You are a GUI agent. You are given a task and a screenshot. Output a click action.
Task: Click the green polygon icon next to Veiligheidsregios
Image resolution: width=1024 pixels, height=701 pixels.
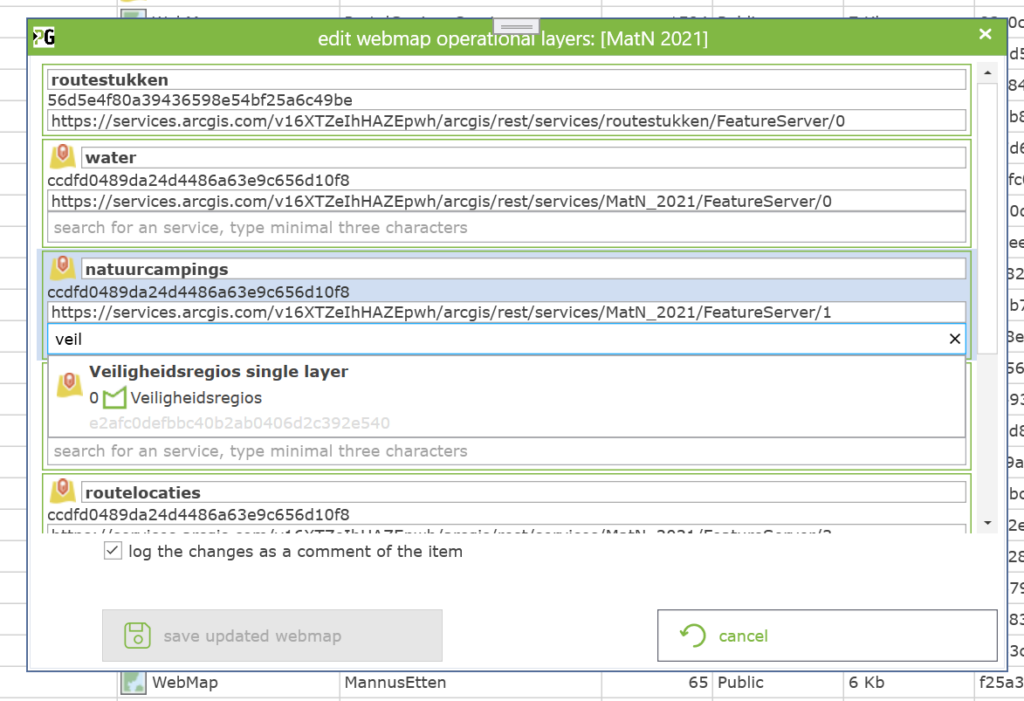(x=114, y=397)
